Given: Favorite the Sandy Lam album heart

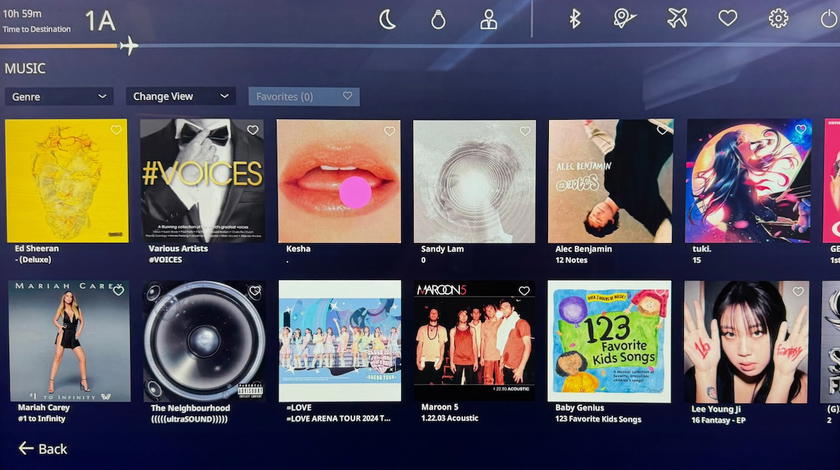Looking at the screenshot, I should [x=525, y=131].
